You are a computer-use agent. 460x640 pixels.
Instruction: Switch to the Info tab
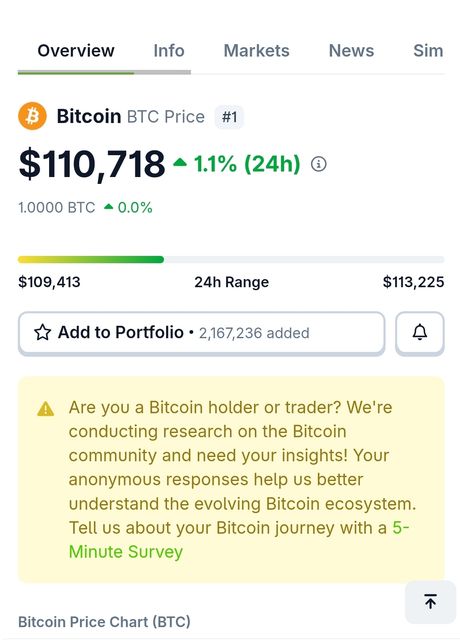click(169, 51)
